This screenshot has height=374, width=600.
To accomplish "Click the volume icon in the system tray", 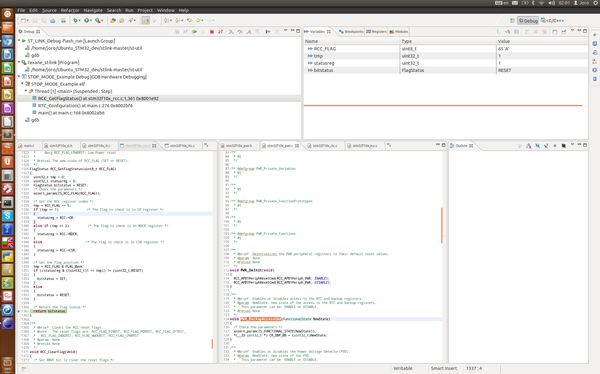I will coord(551,3).
